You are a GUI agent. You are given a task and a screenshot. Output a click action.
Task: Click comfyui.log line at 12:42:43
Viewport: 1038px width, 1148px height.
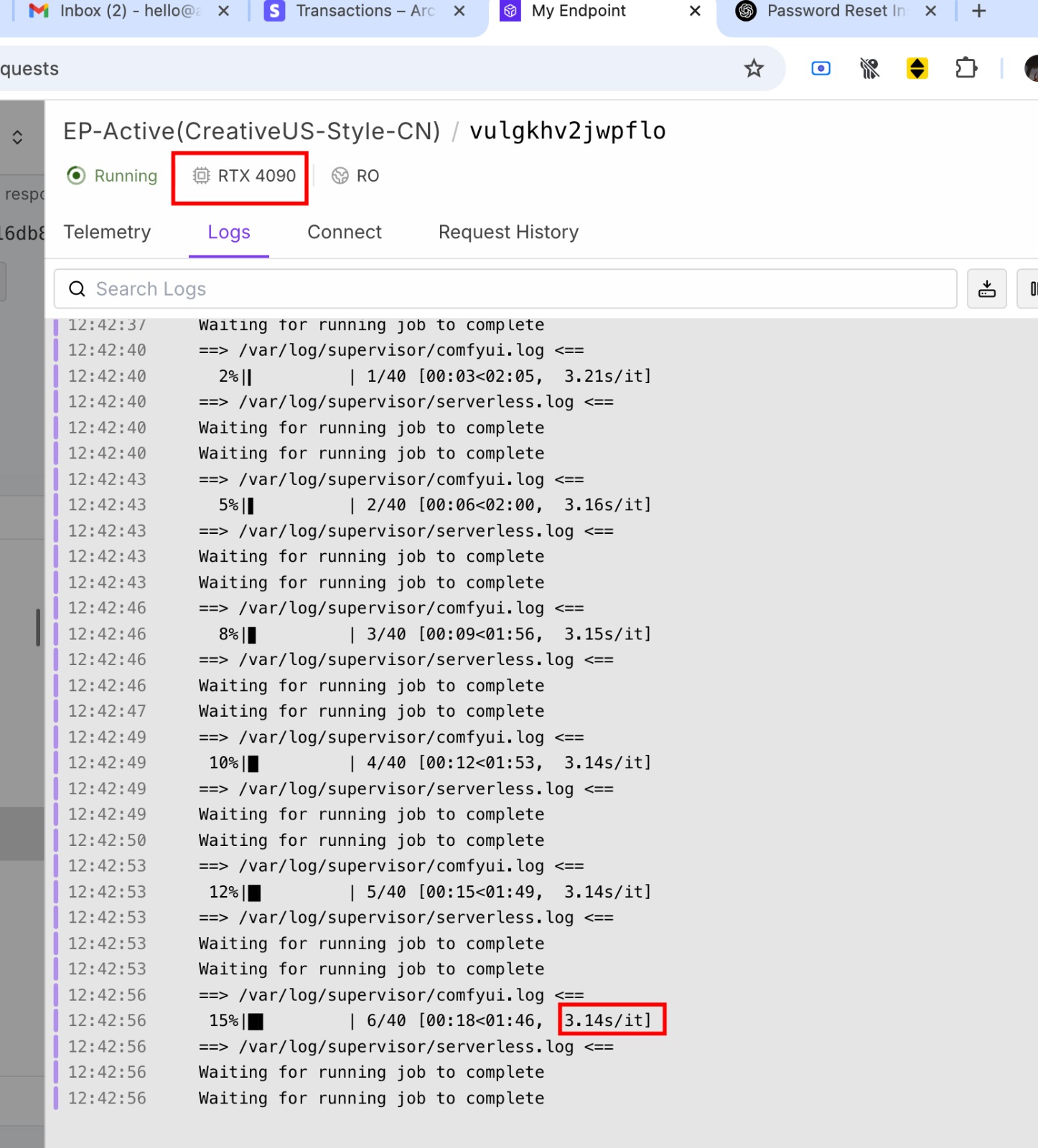(391, 479)
